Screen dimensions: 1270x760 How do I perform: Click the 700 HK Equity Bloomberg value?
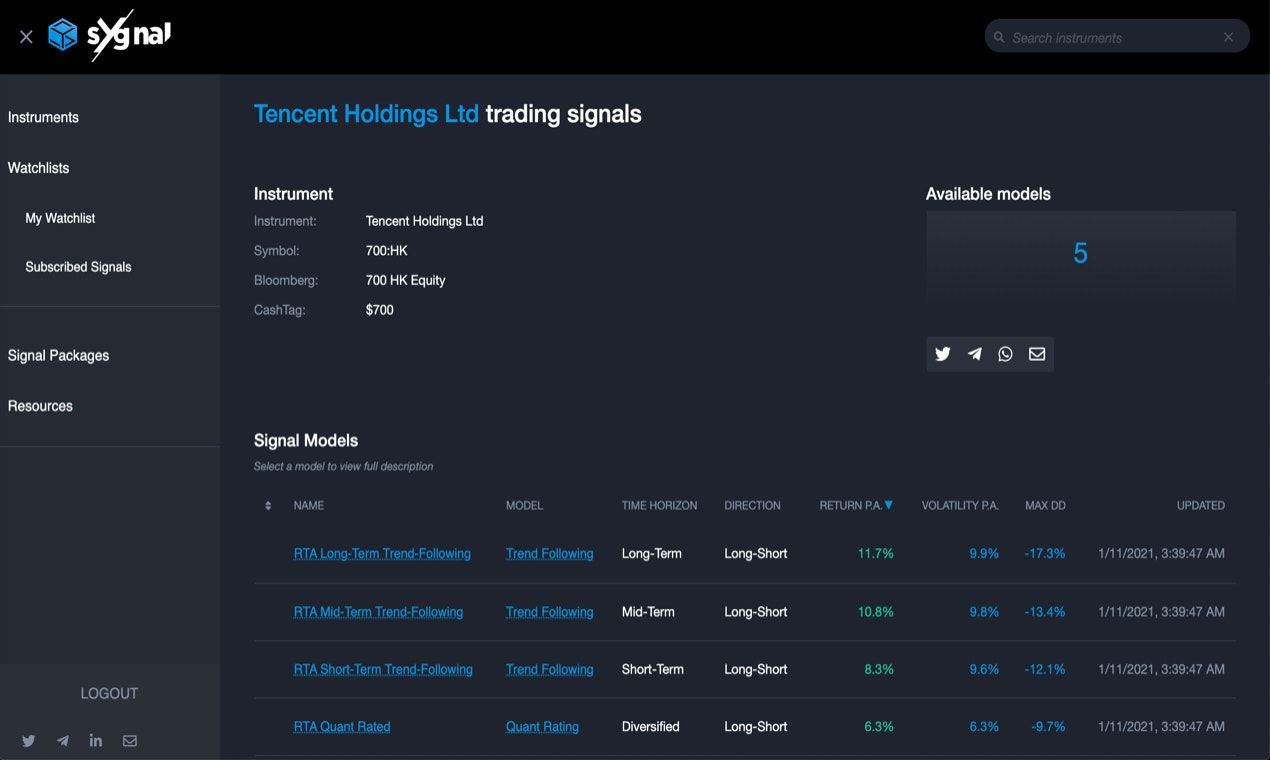pos(406,280)
